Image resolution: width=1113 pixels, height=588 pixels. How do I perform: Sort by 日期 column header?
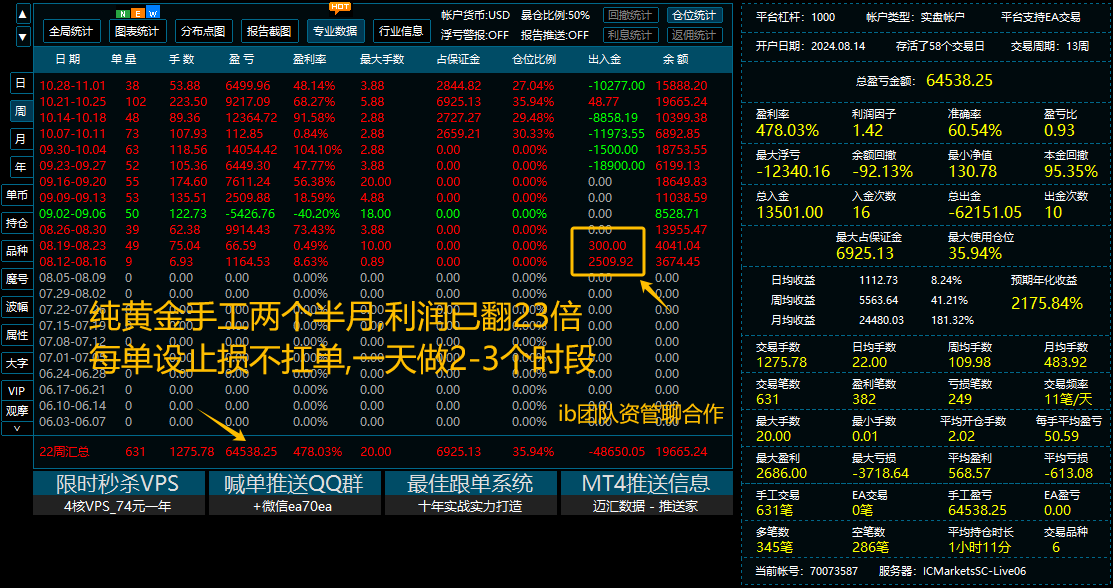click(68, 59)
